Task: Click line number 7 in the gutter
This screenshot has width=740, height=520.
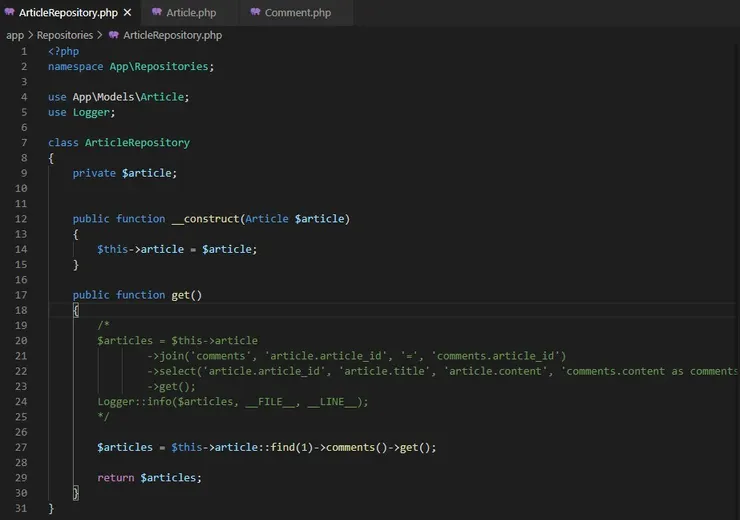Action: 23,142
